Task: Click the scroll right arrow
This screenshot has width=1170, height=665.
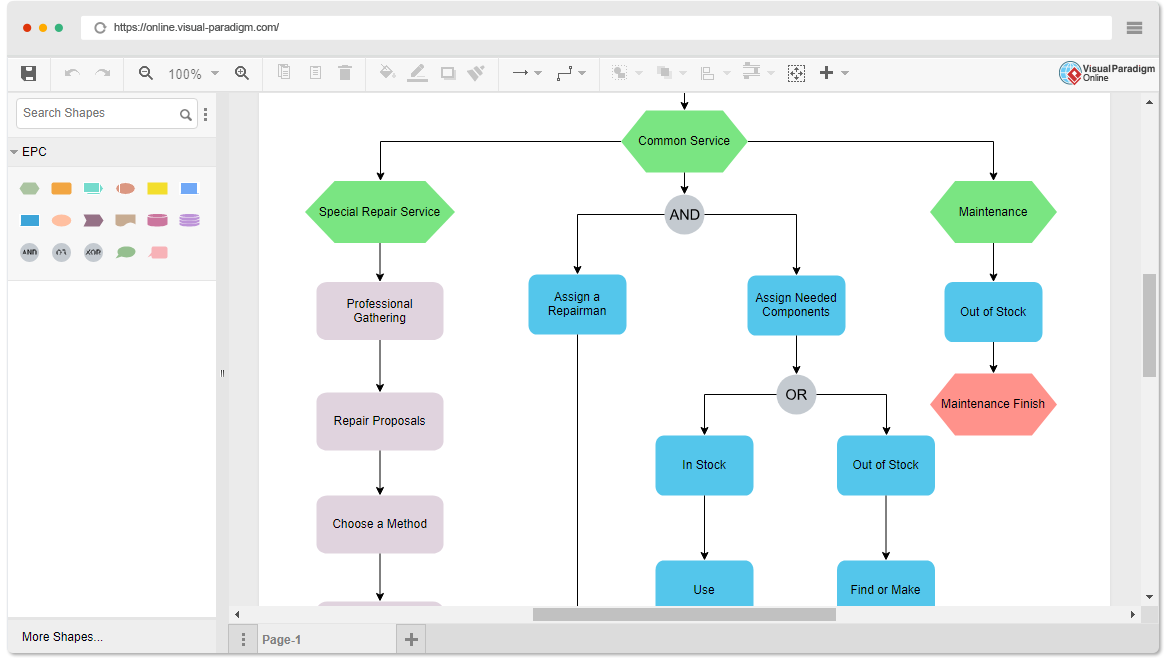Action: (x=1133, y=615)
